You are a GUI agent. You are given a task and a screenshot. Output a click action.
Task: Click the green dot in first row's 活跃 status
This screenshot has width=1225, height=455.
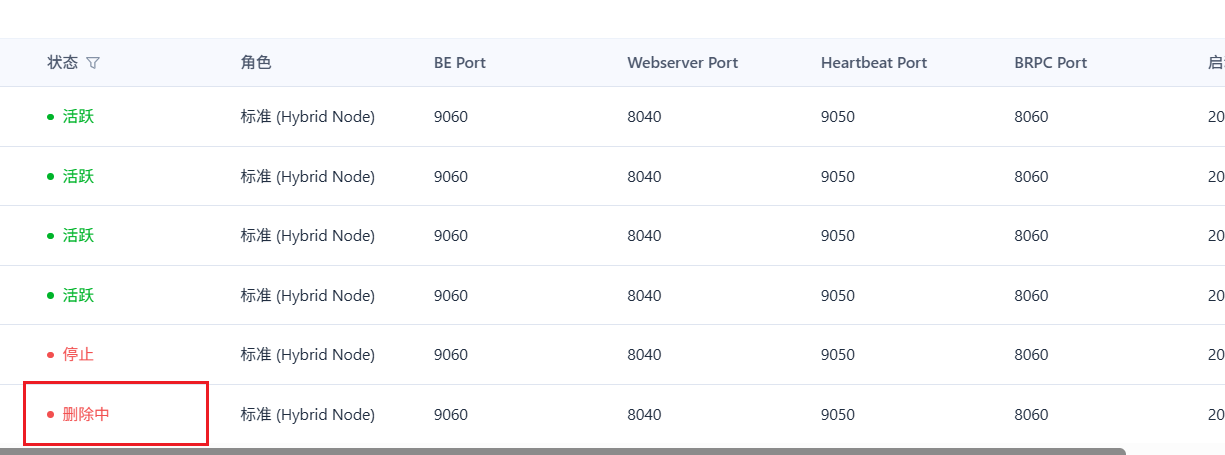[x=51, y=117]
